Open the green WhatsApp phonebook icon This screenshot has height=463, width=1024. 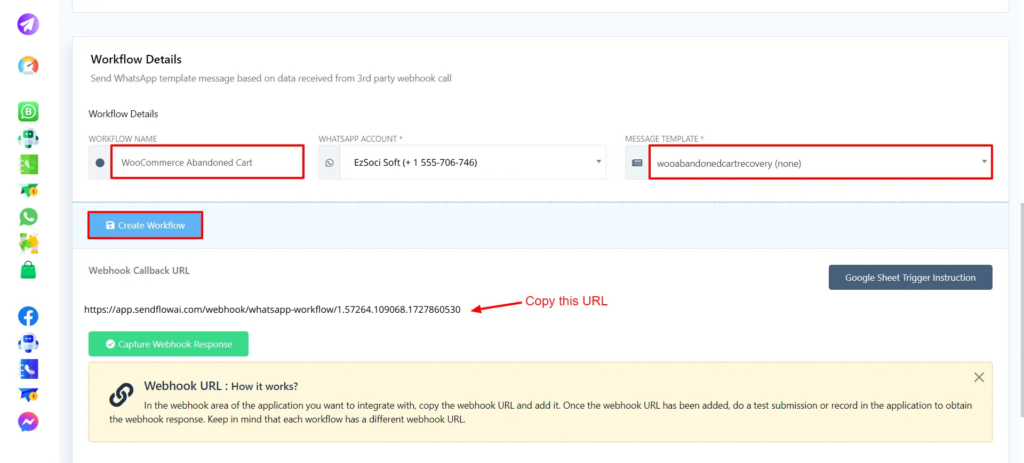pos(28,165)
